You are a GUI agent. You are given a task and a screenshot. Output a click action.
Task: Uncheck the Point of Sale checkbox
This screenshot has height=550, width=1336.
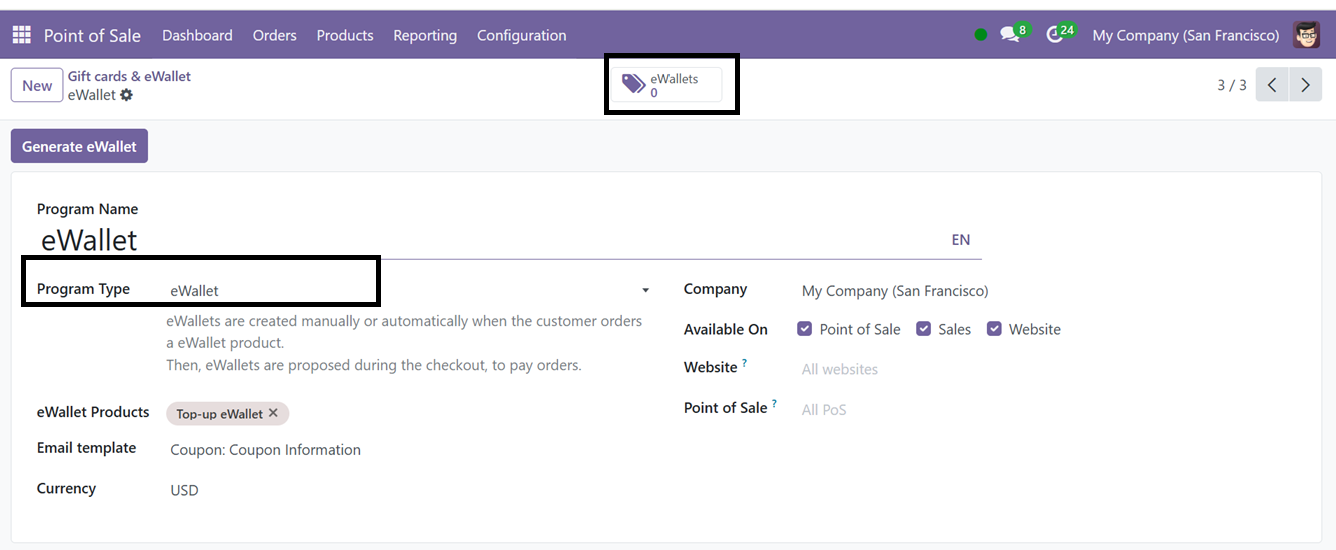tap(805, 329)
